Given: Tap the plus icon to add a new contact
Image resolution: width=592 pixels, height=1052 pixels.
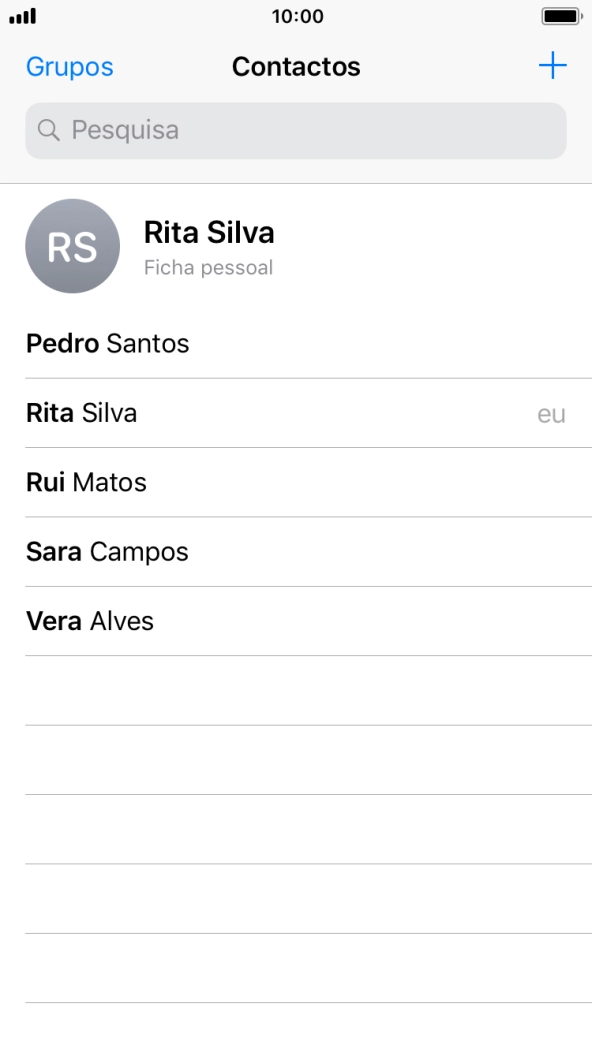Looking at the screenshot, I should [x=552, y=65].
